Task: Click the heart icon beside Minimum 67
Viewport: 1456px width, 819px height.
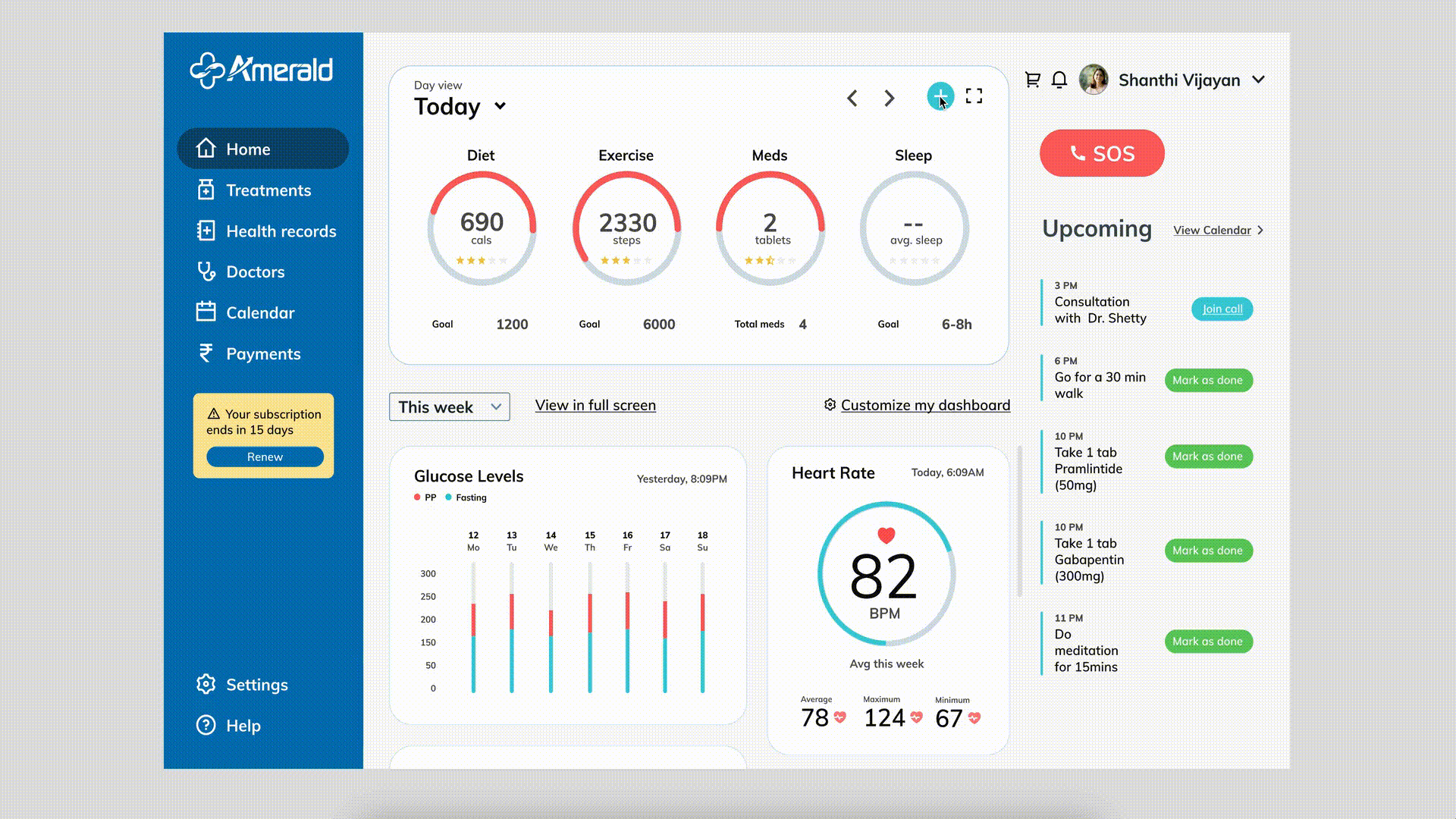Action: [974, 718]
